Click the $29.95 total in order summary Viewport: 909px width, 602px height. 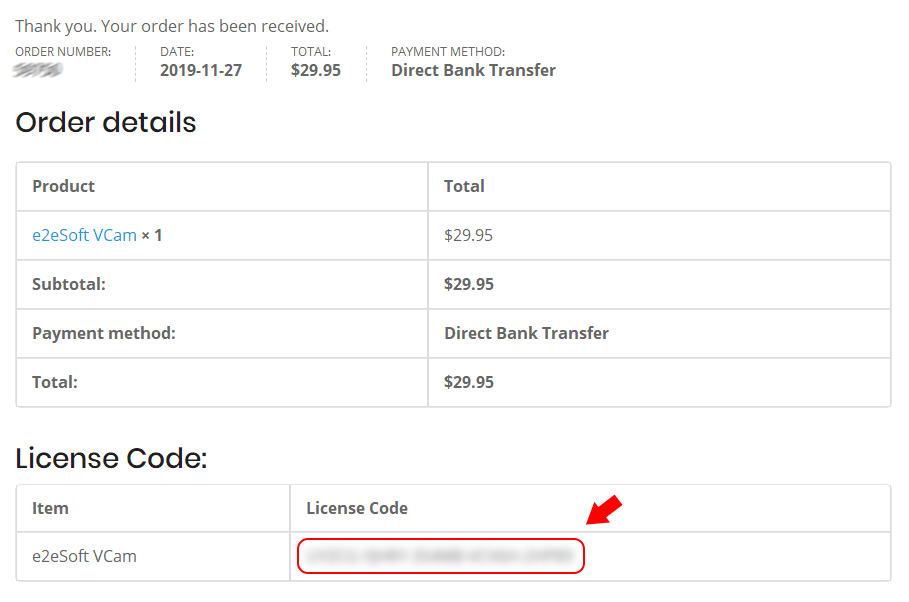point(315,70)
